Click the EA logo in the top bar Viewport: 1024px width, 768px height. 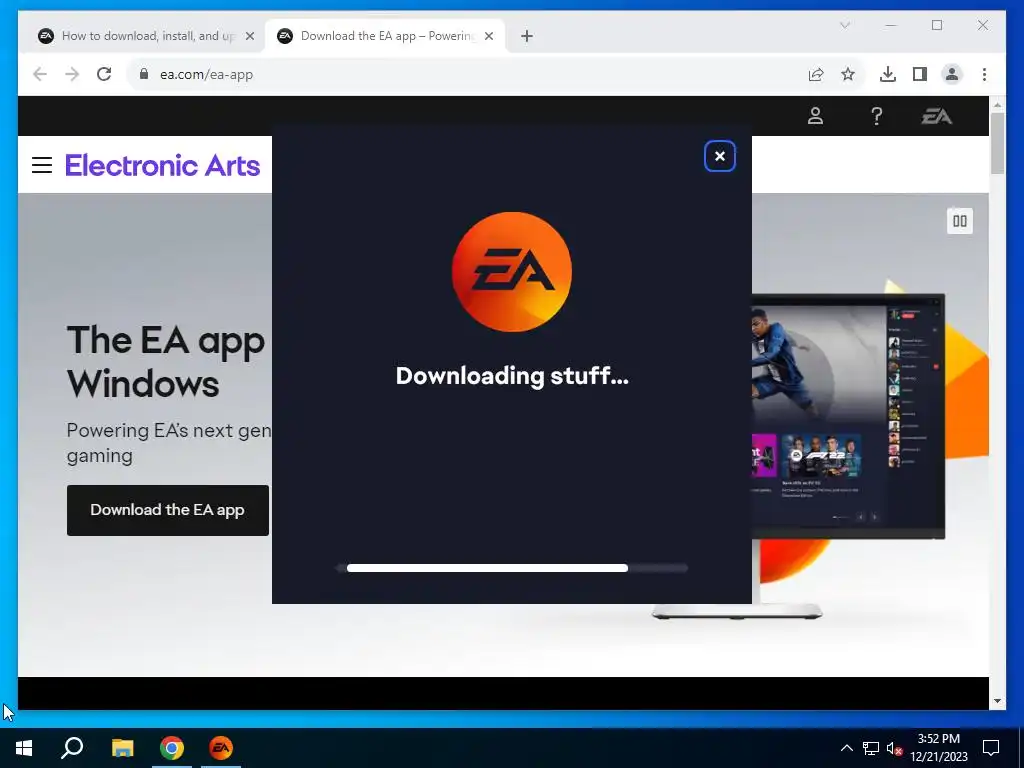point(936,116)
